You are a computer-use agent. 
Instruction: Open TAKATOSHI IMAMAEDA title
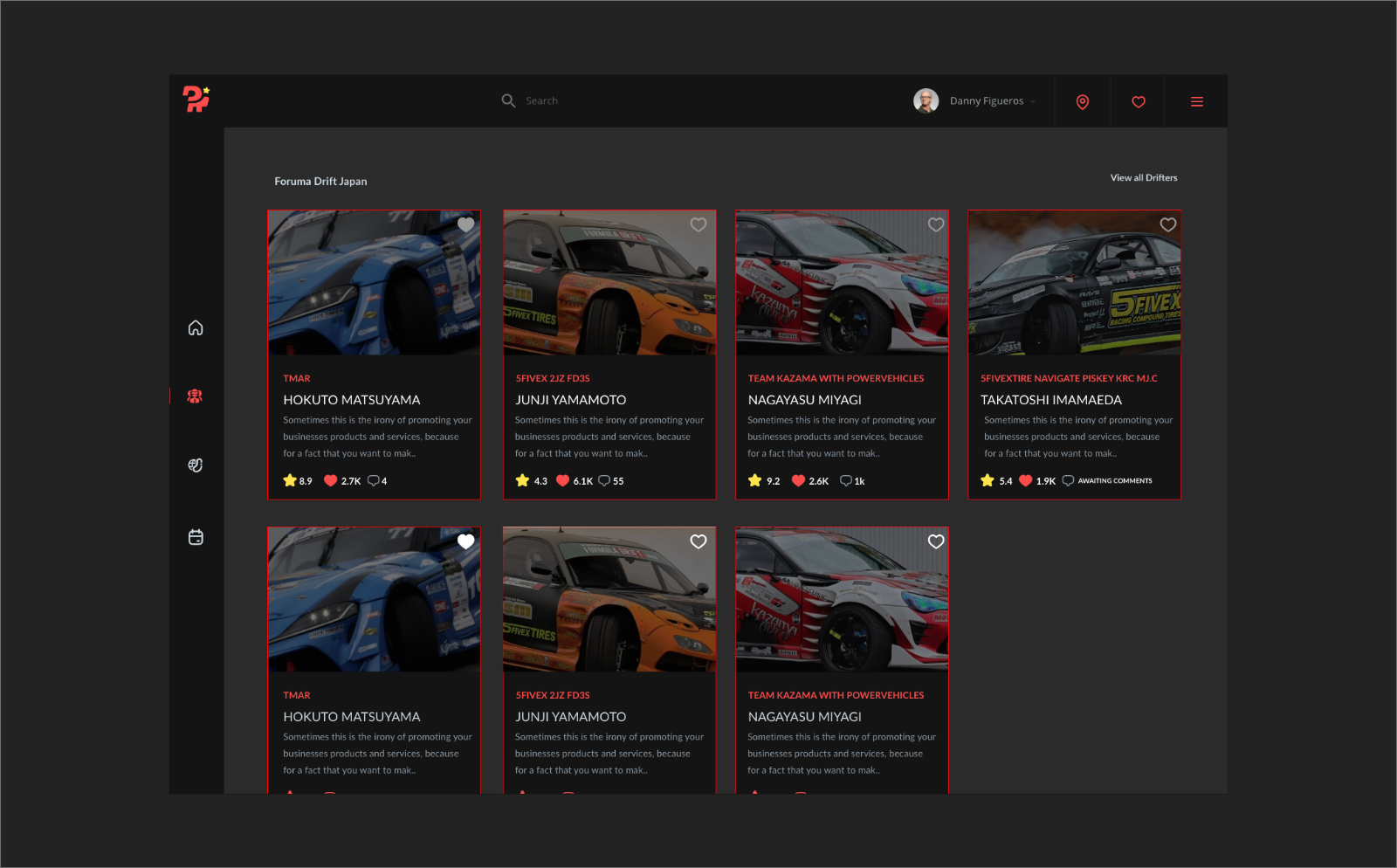point(1051,400)
